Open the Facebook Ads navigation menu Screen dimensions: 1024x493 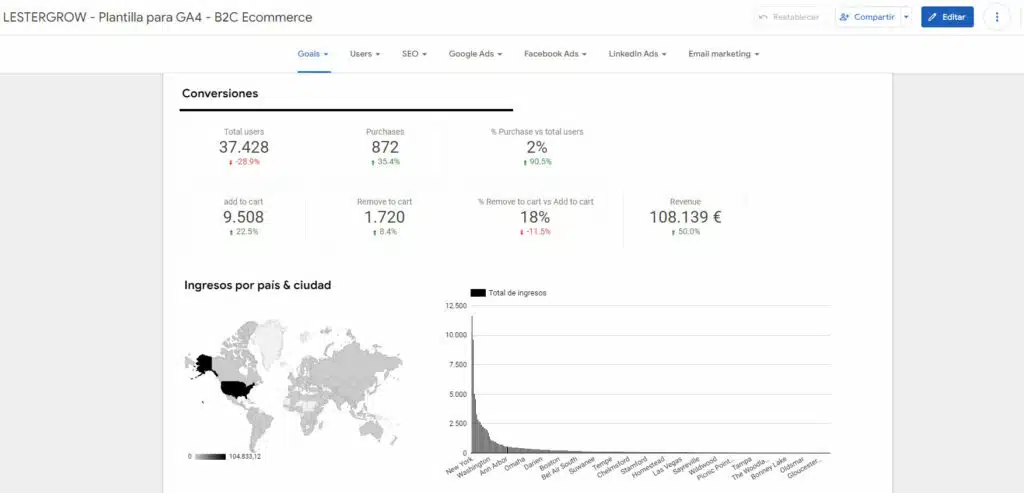pyautogui.click(x=555, y=54)
